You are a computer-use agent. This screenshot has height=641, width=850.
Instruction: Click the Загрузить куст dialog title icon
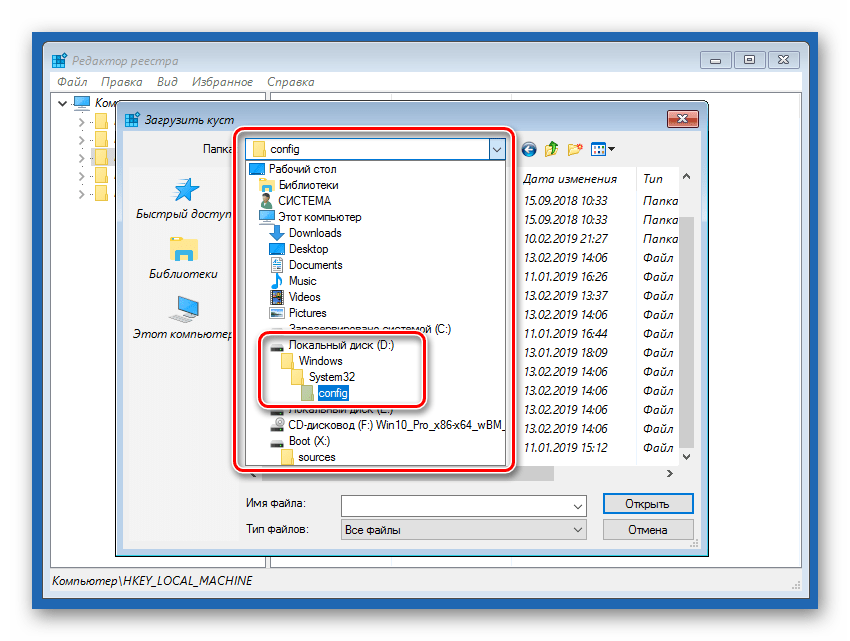click(x=132, y=119)
